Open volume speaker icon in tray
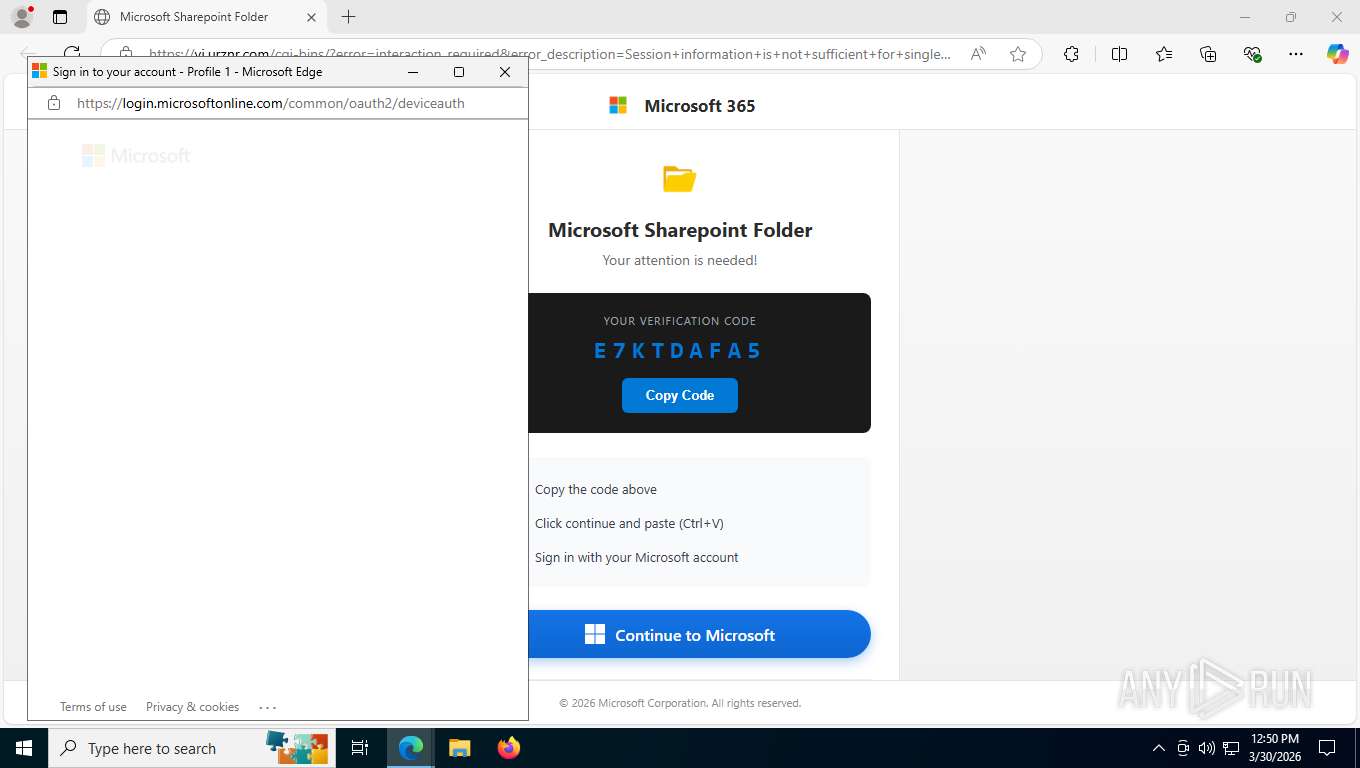 tap(1207, 748)
